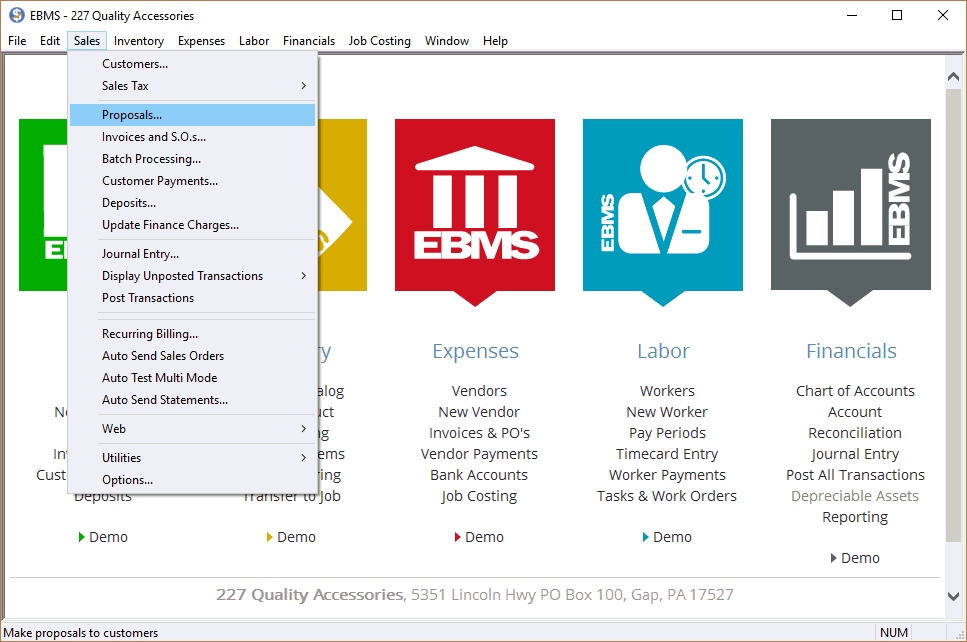The width and height of the screenshot is (967, 642).
Task: Click the blue Demo arrow under Labor
Action: [645, 537]
